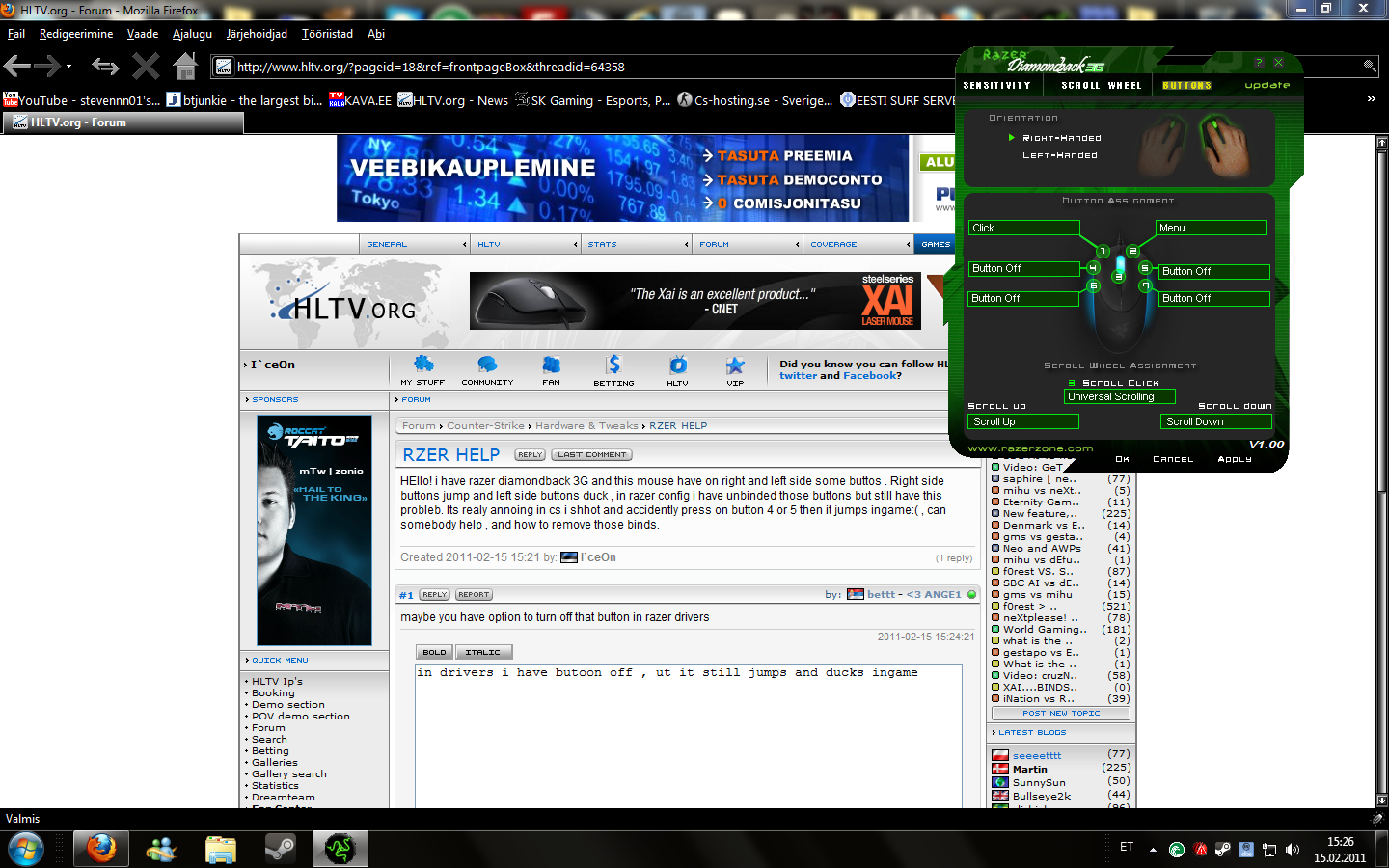The width and height of the screenshot is (1389, 868).
Task: Click mouse button number 1 marker
Action: (1103, 251)
